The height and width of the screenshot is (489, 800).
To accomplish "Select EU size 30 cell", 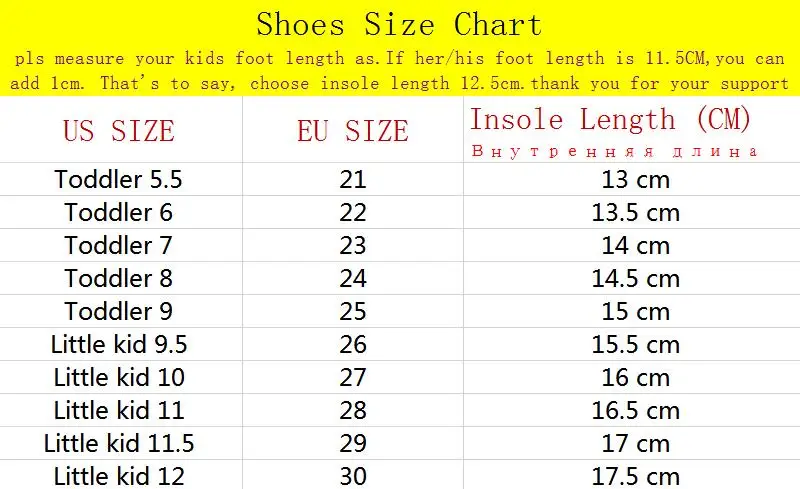I will click(353, 476).
